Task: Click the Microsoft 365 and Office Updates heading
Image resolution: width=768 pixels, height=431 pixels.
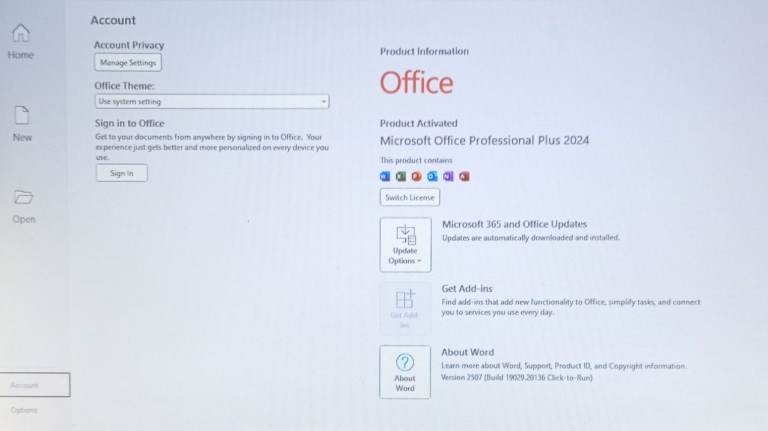Action: tap(514, 224)
